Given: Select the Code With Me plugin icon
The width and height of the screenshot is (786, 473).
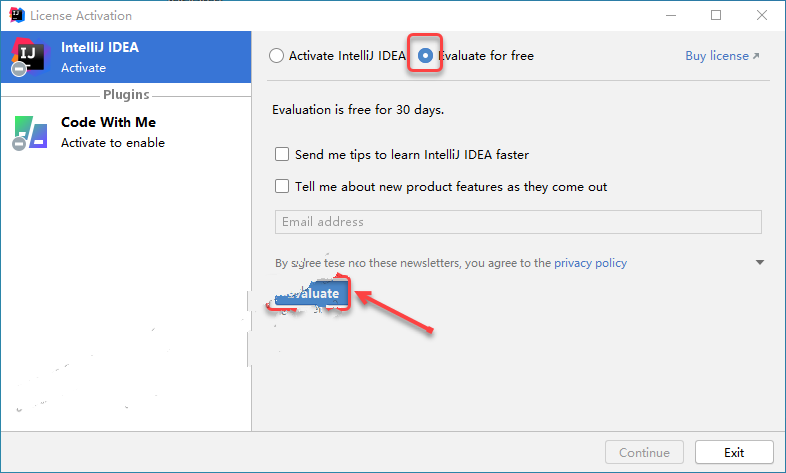Looking at the screenshot, I should pyautogui.click(x=30, y=133).
